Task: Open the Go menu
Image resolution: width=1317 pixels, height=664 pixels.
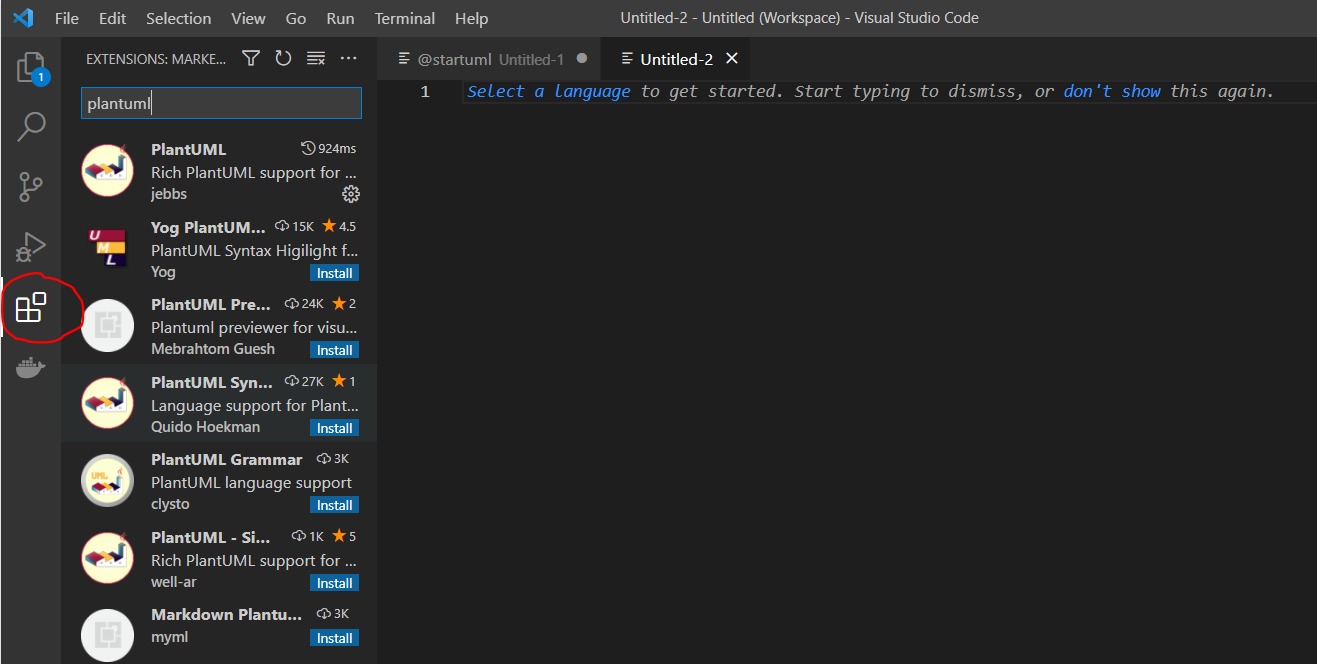Action: pos(296,18)
